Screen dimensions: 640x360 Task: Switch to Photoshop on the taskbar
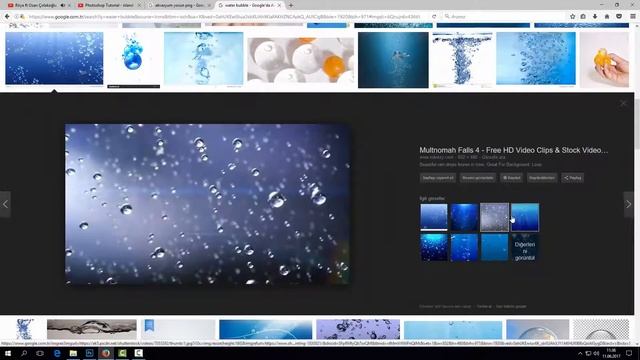tap(89, 353)
